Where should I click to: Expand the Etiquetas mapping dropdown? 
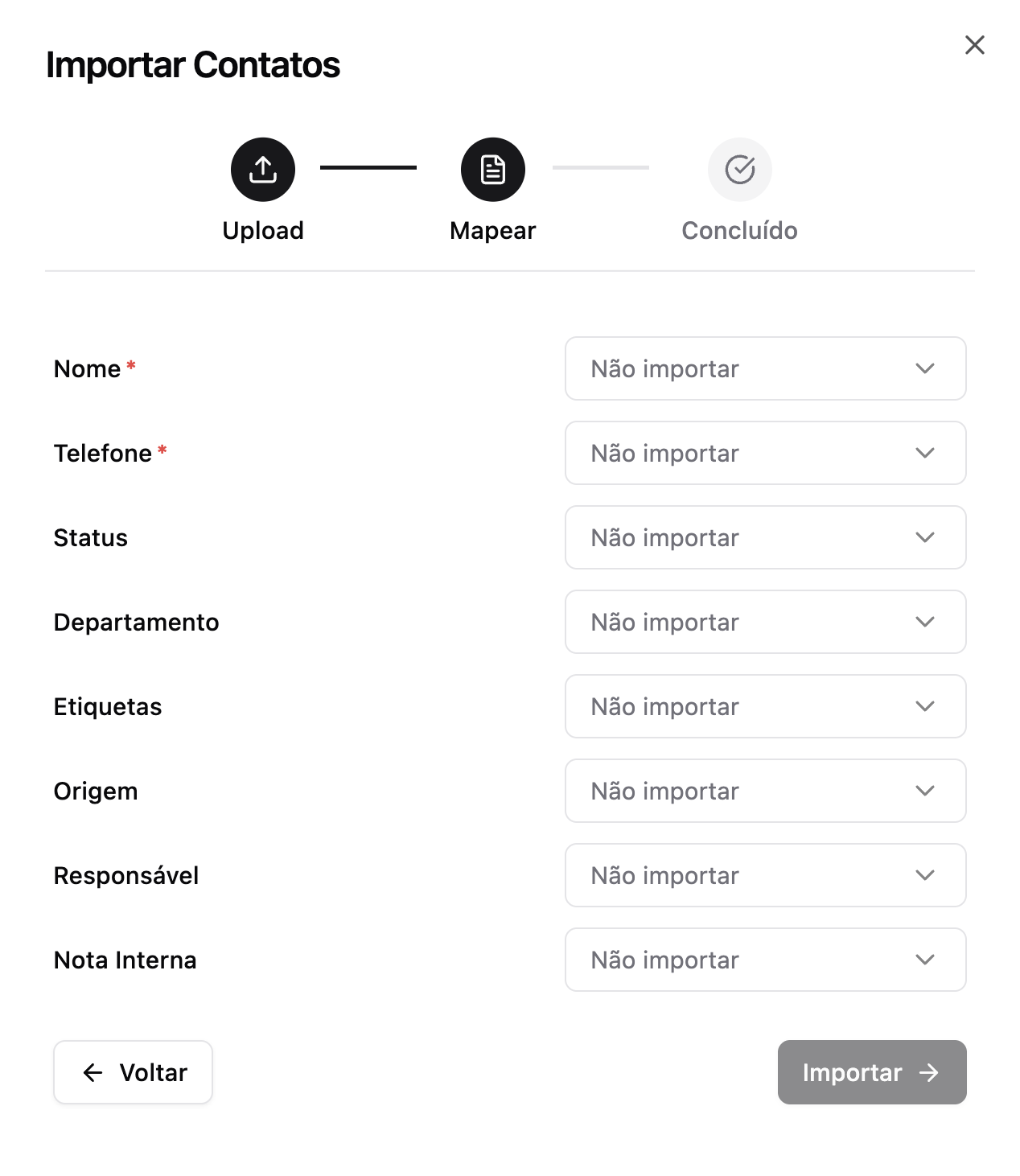[x=764, y=706]
